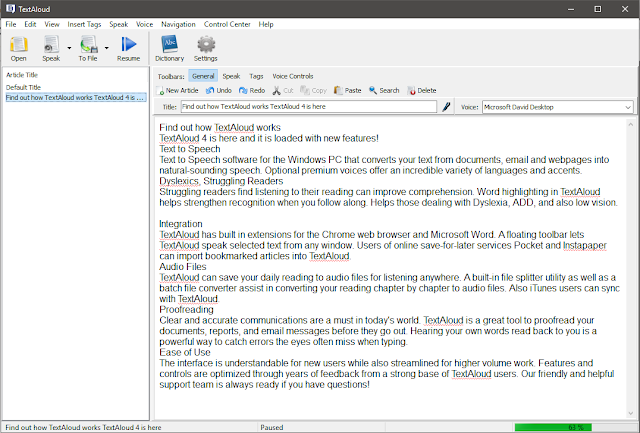This screenshot has height=433, width=640.
Task: Toggle the Speak toolbar option in Toolbars row
Action: 231,76
